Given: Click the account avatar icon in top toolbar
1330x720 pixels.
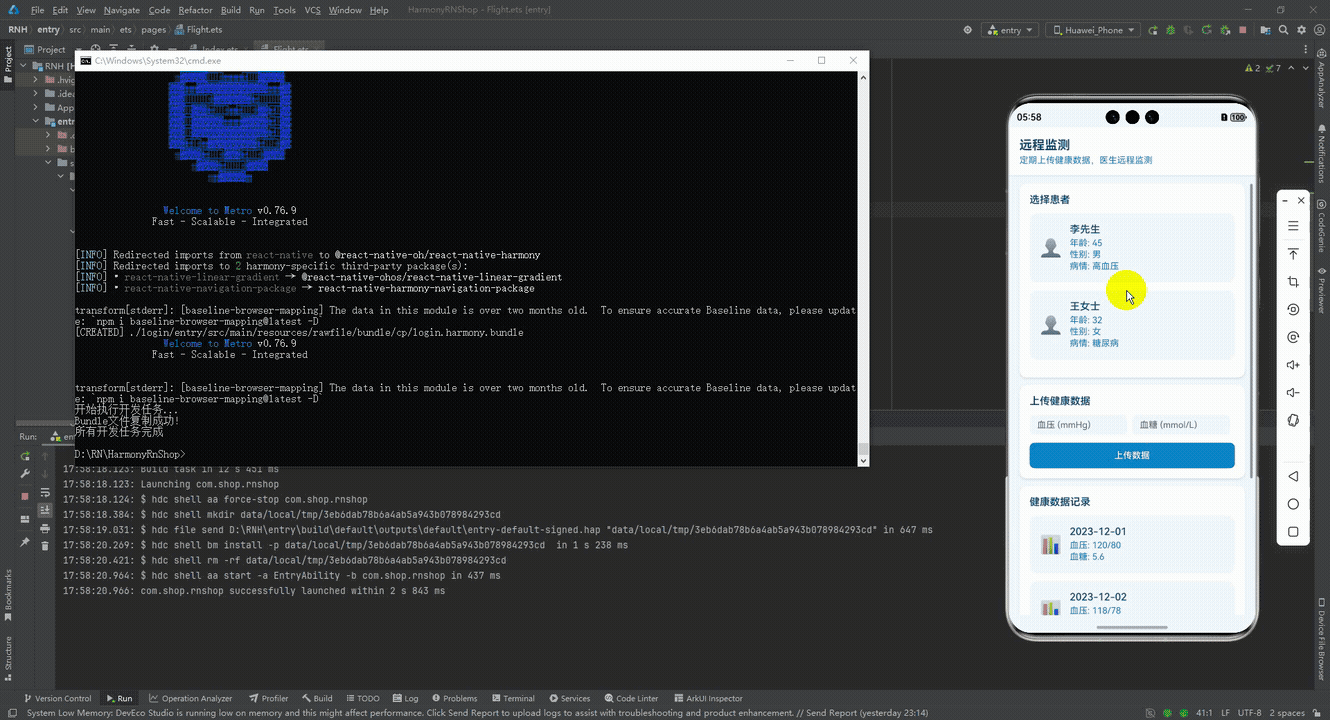Looking at the screenshot, I should pyautogui.click(x=1319, y=30).
